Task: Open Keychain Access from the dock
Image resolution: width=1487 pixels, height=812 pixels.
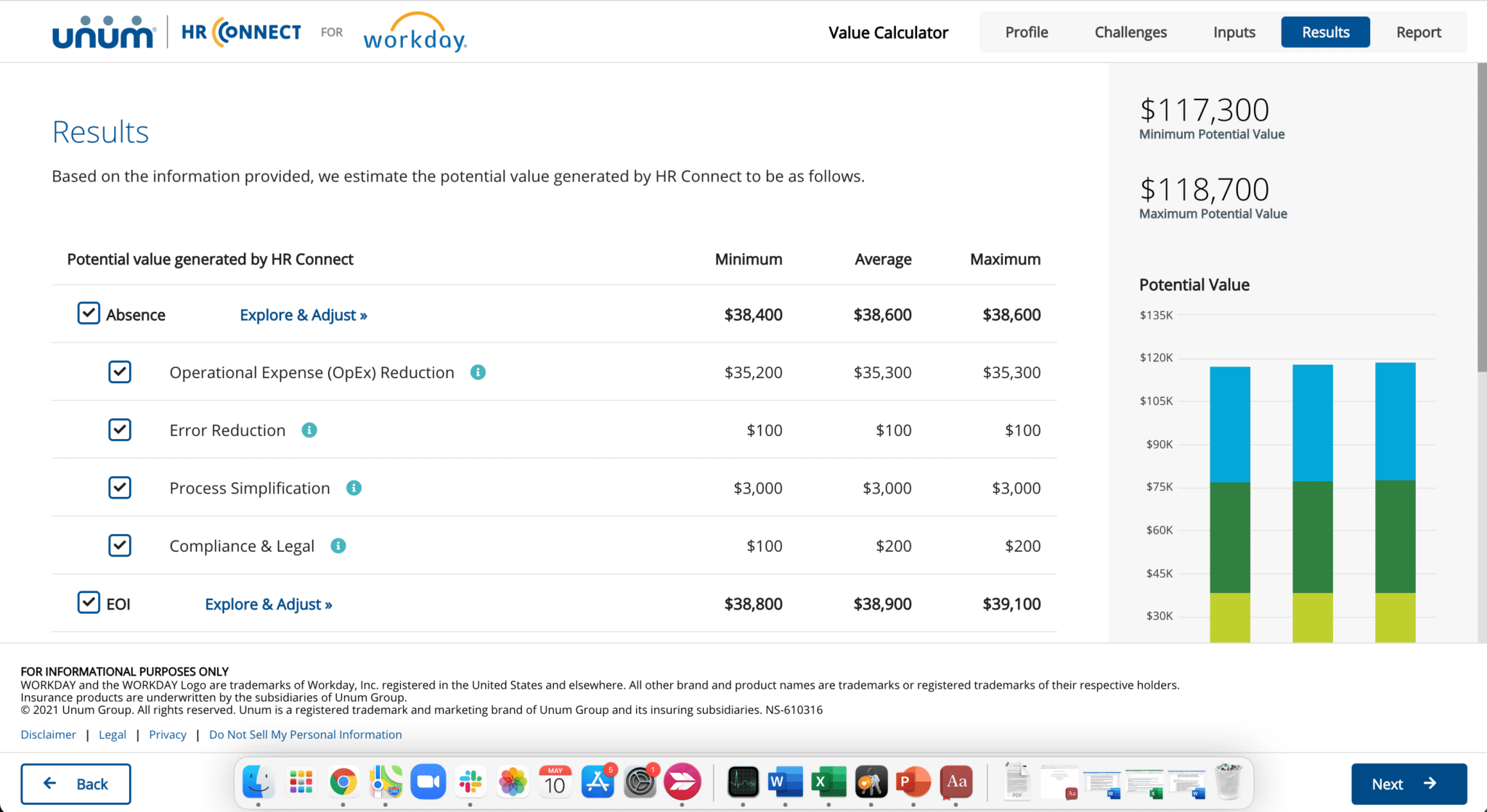Action: coord(871,782)
